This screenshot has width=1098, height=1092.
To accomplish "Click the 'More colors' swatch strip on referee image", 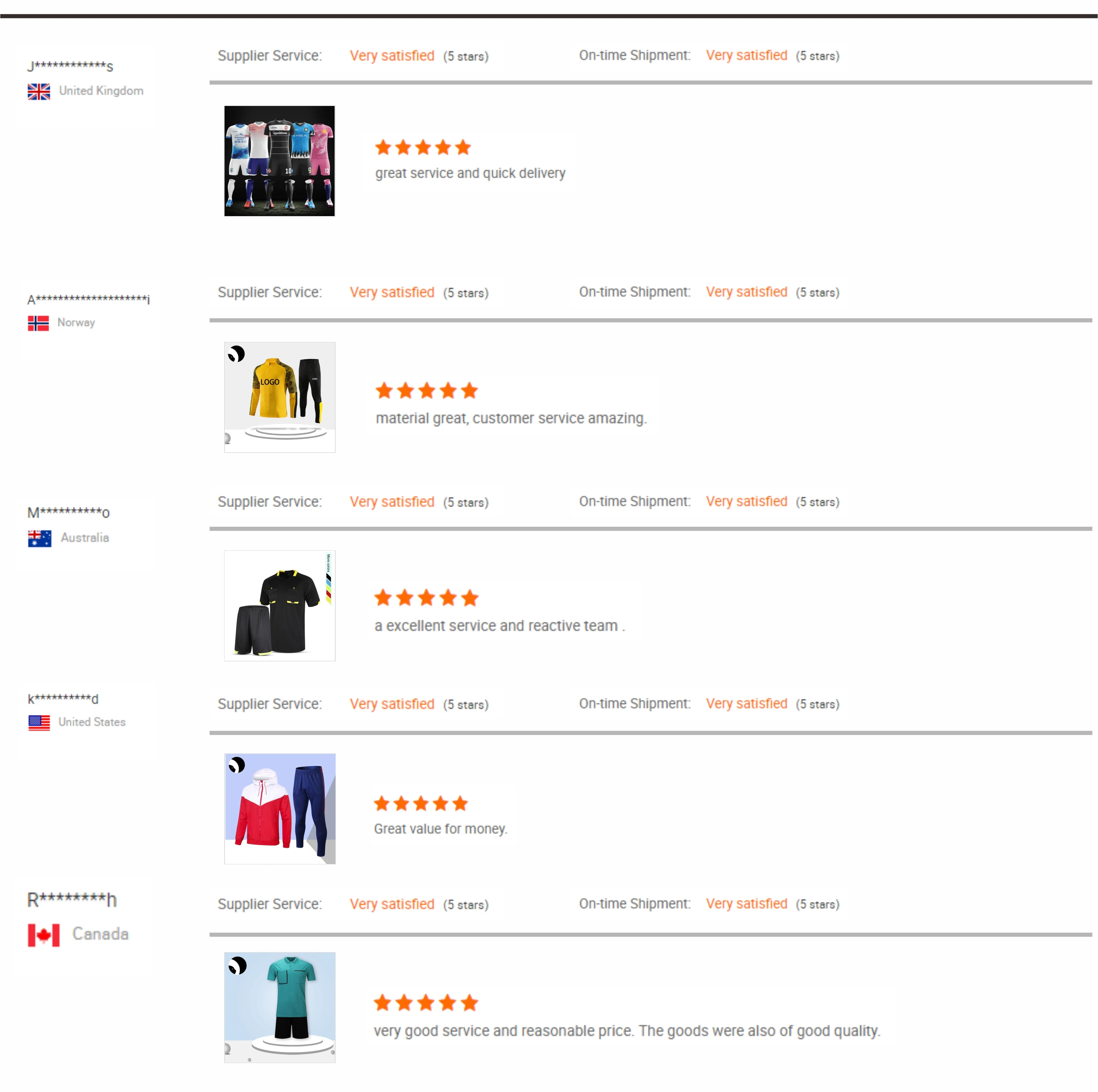I will [328, 580].
